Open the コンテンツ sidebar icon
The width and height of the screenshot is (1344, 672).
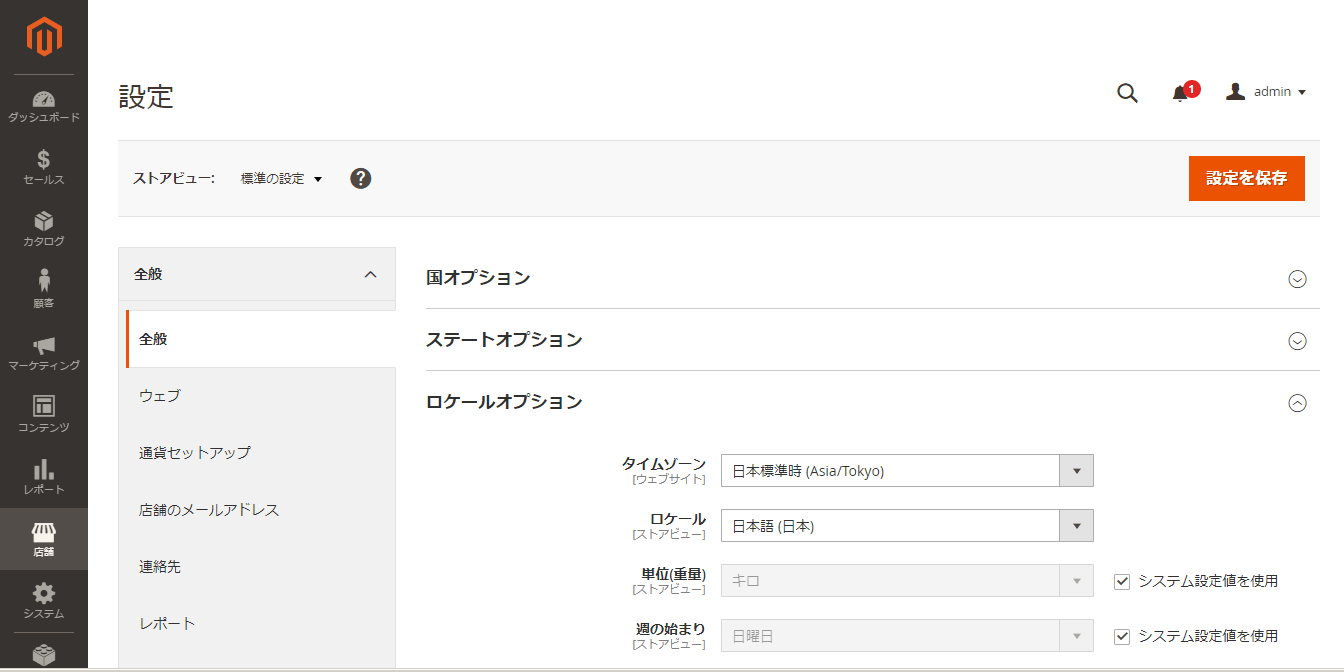pos(43,410)
